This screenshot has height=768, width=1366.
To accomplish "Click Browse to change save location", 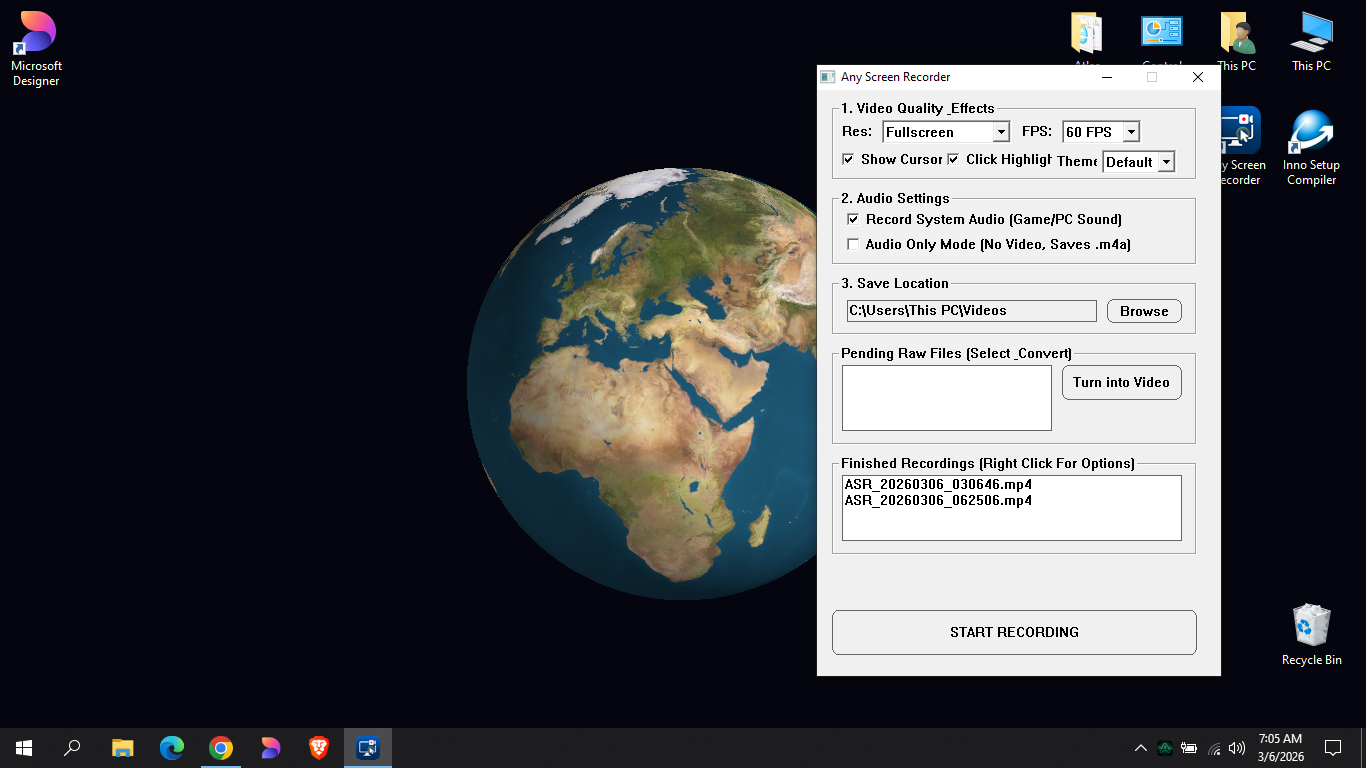I will pos(1143,310).
